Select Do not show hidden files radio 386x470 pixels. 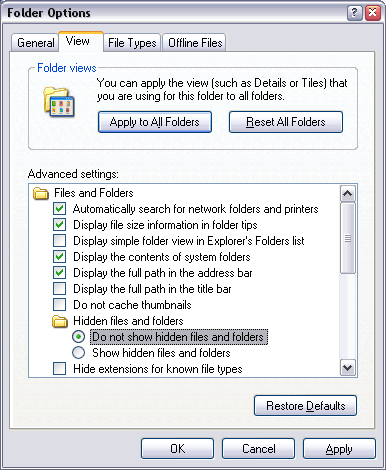point(79,337)
